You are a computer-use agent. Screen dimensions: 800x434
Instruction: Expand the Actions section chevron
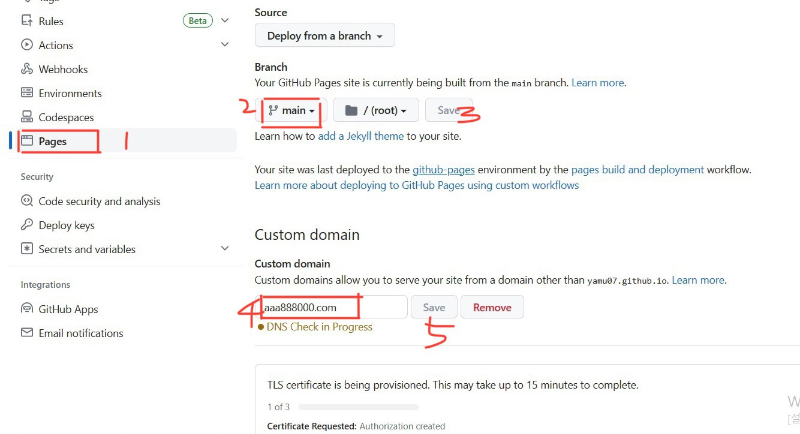tap(224, 44)
